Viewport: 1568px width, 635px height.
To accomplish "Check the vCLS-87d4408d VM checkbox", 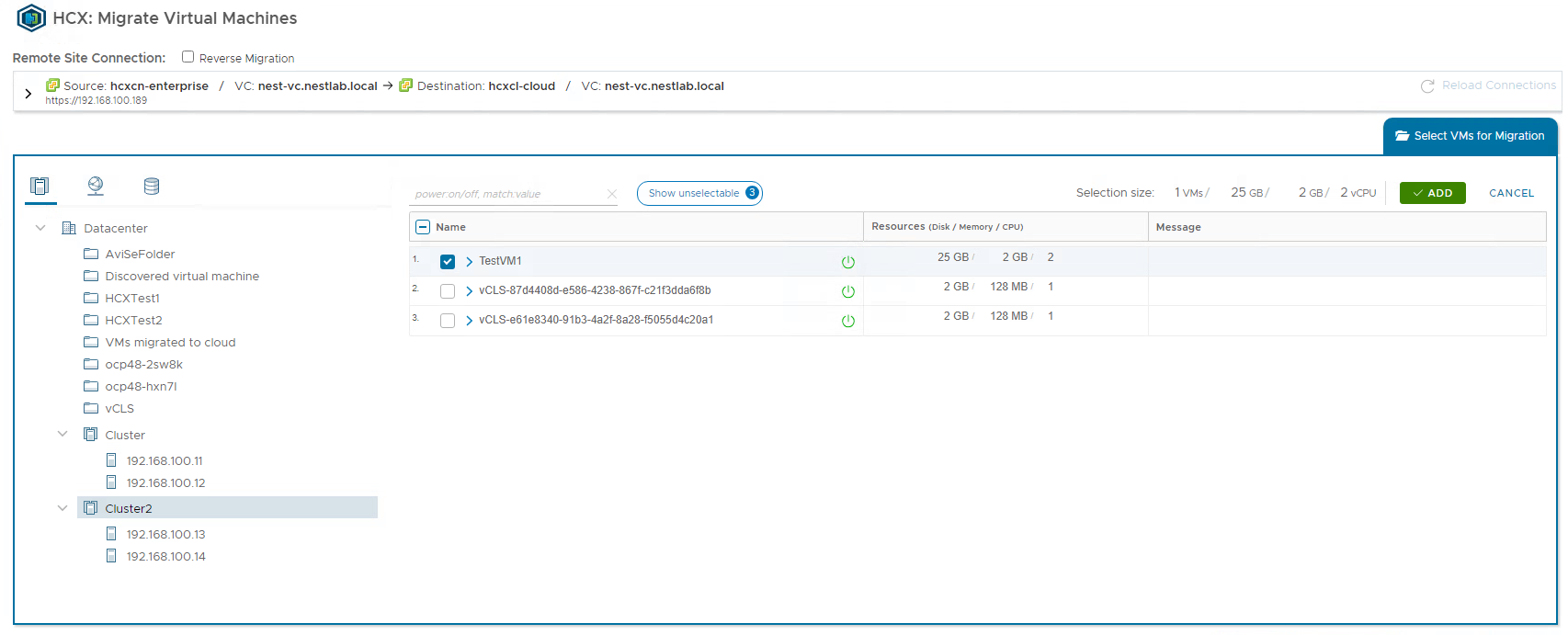I will [x=448, y=291].
